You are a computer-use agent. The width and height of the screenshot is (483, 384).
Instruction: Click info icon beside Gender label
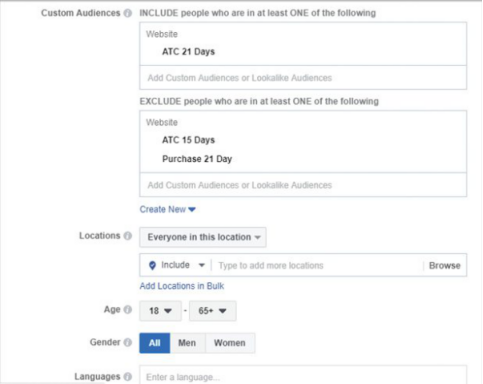click(128, 342)
